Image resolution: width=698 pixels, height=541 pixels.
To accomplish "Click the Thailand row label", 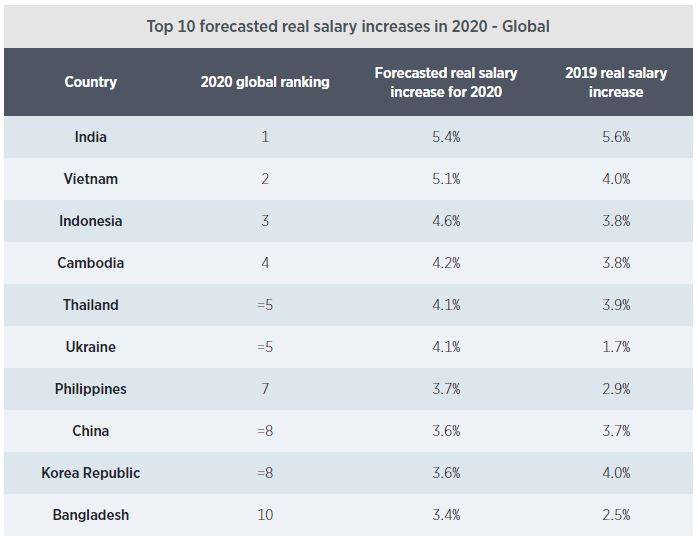I will [90, 305].
